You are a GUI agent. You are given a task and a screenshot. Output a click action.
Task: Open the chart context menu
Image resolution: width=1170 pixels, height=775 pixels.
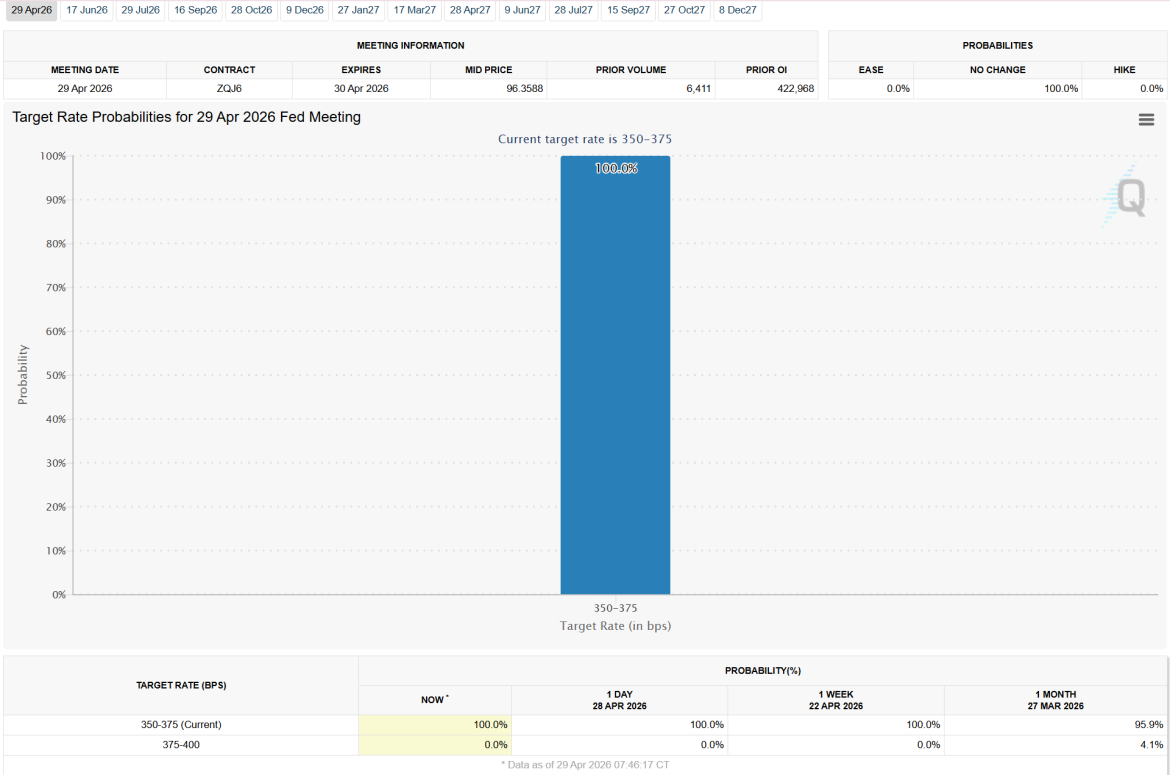(1146, 119)
